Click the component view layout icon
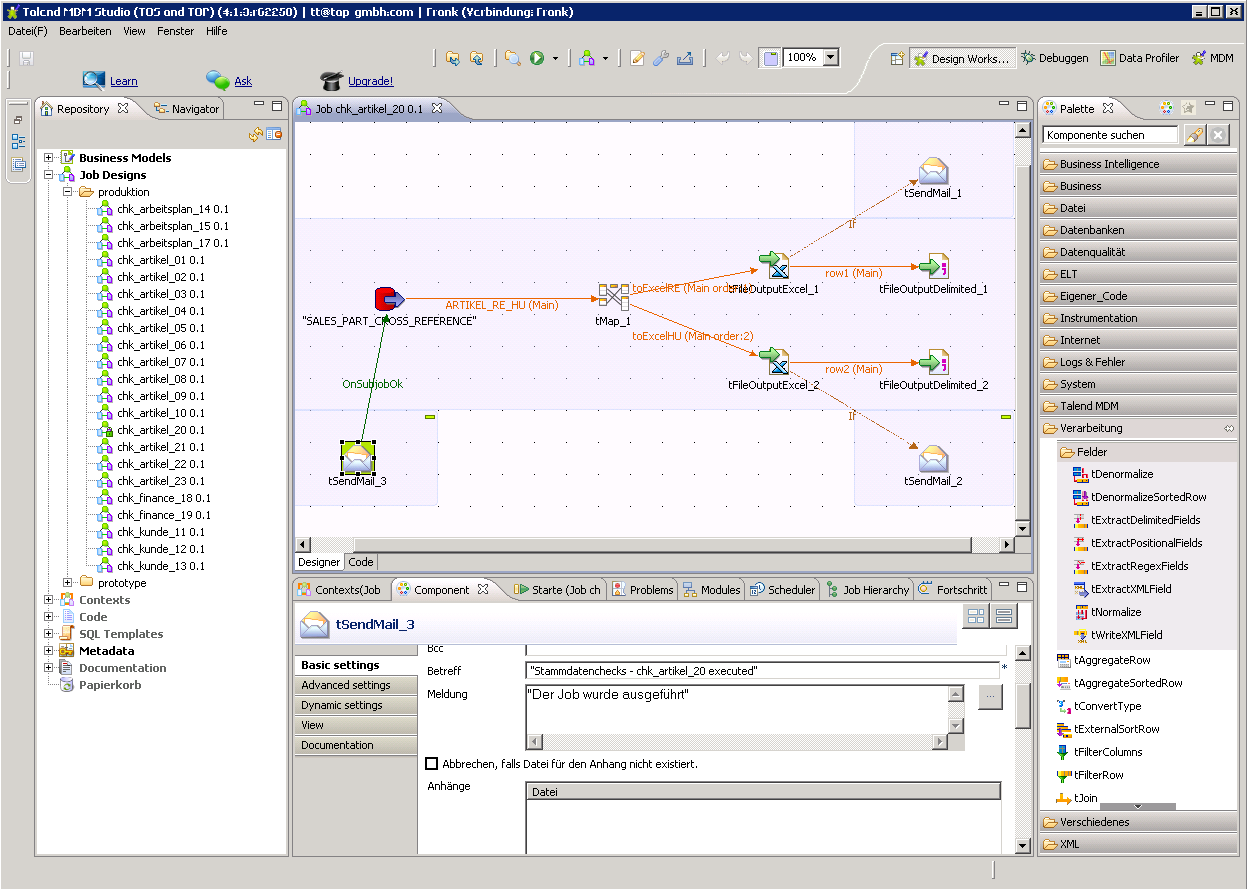 [975, 617]
